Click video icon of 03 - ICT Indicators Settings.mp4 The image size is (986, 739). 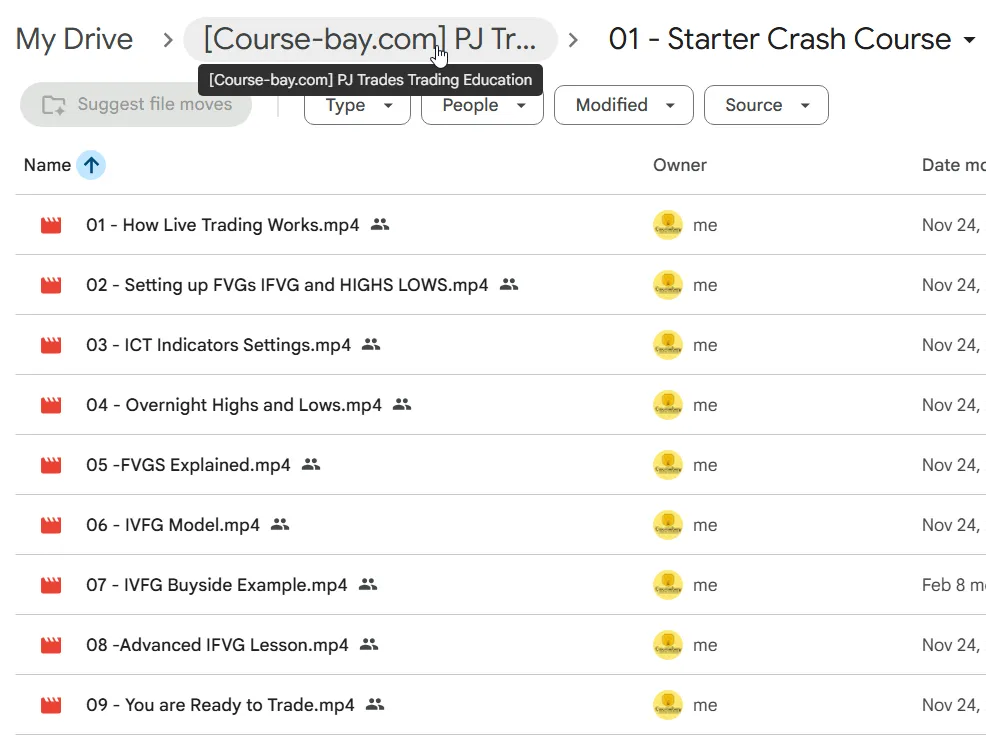point(51,345)
